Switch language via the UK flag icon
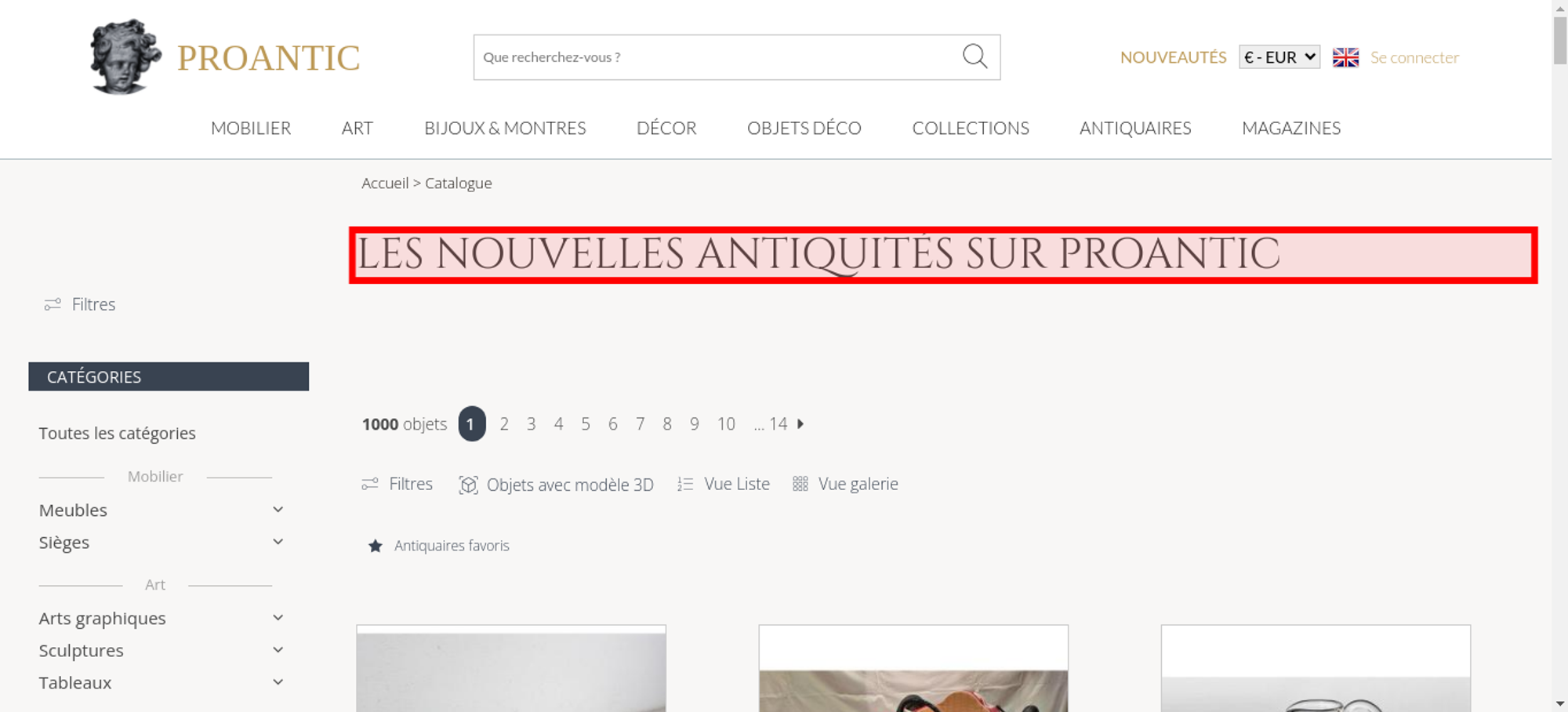Screen dimensions: 1568x712 tap(1345, 57)
